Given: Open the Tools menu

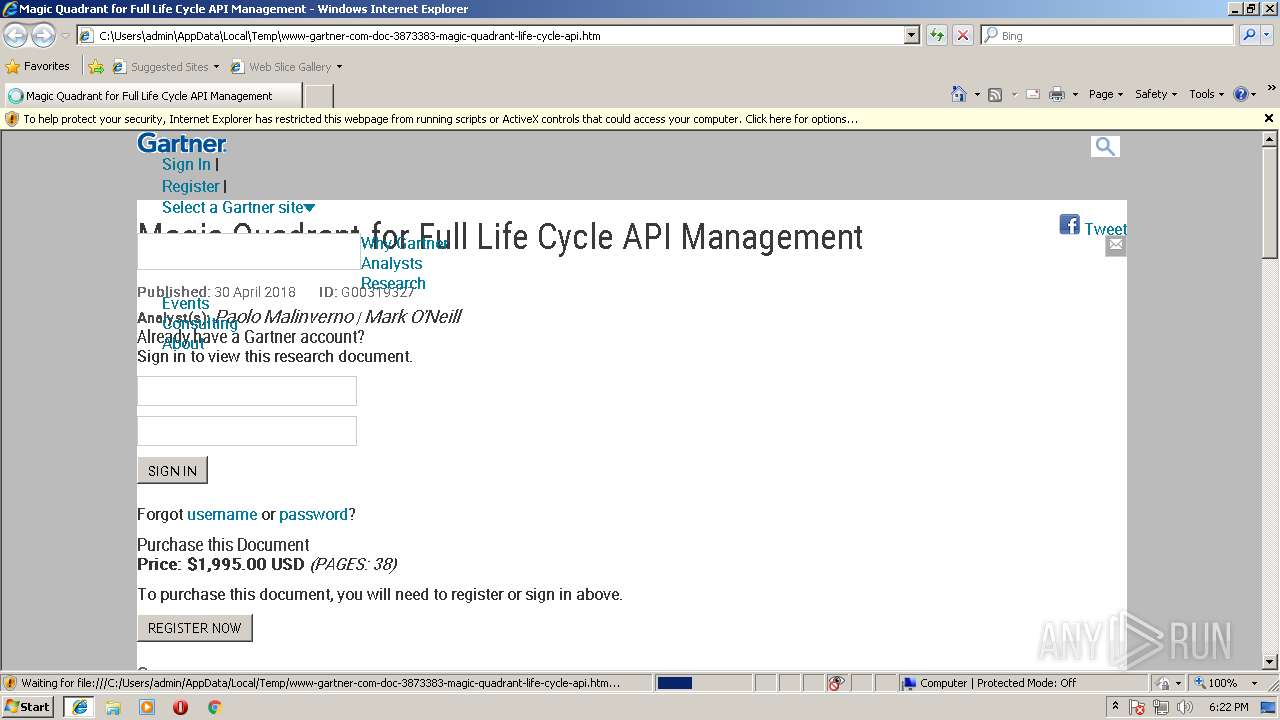Looking at the screenshot, I should tap(1206, 94).
